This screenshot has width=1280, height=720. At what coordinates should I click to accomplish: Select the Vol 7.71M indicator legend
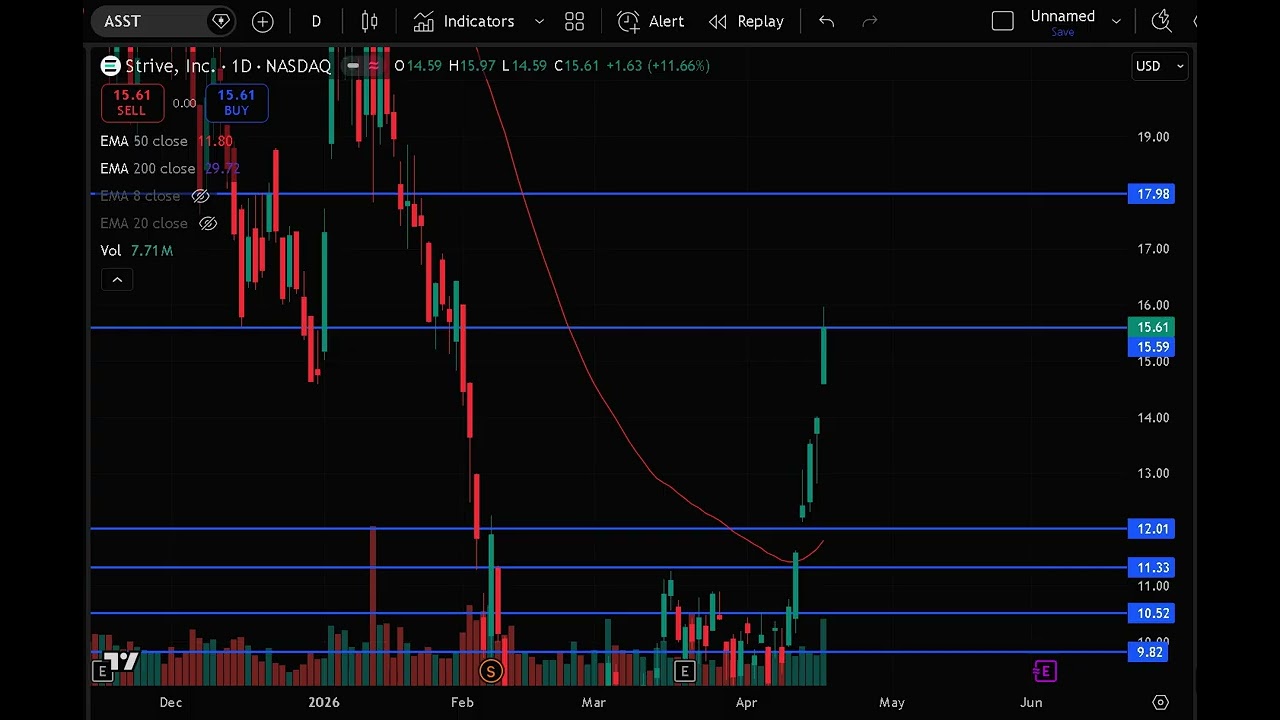pos(137,250)
